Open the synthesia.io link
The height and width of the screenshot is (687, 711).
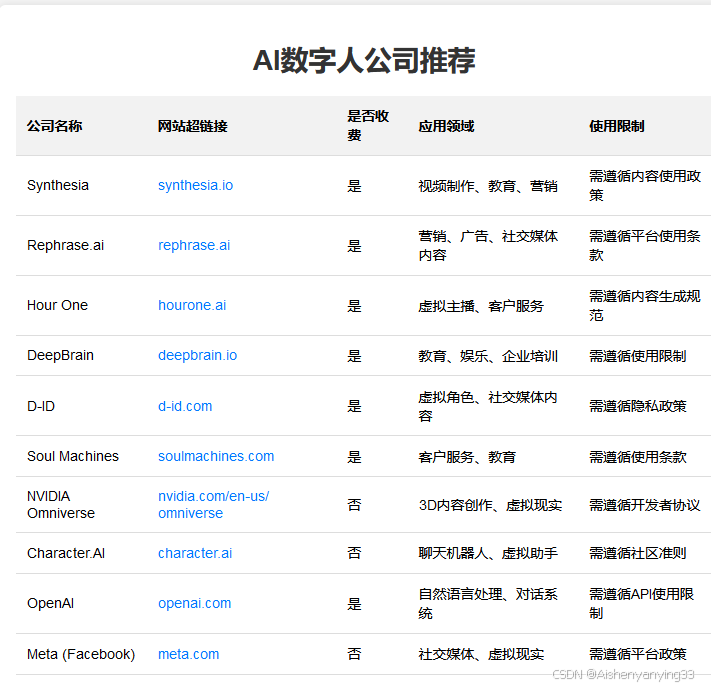[x=195, y=185]
